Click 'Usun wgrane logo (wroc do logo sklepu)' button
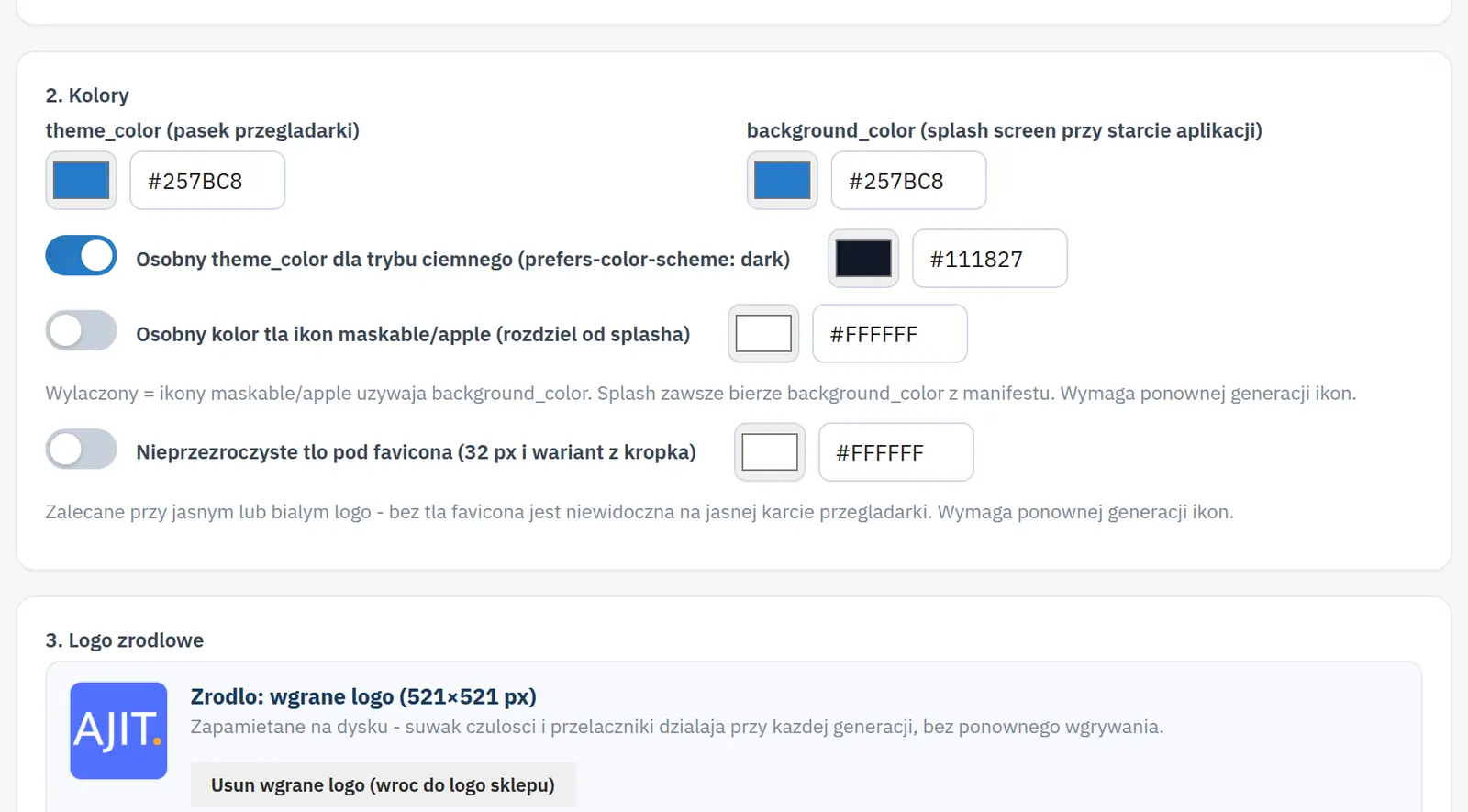The width and height of the screenshot is (1468, 812). click(383, 785)
